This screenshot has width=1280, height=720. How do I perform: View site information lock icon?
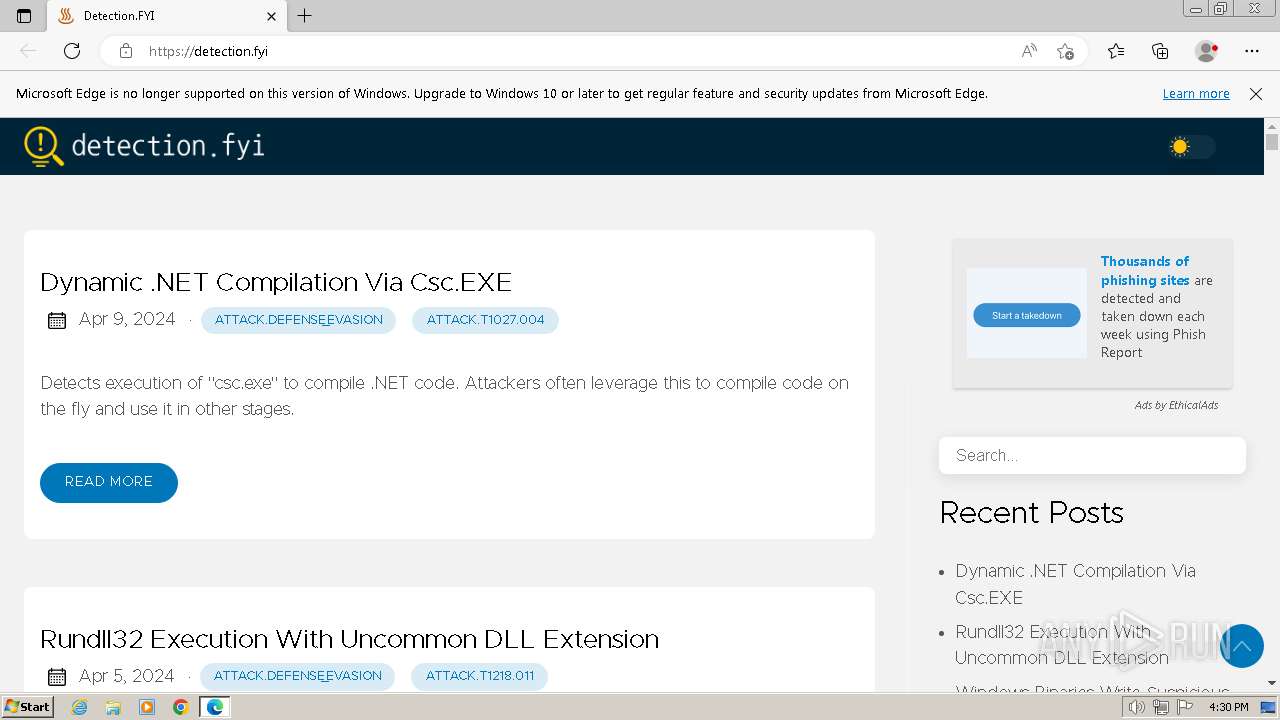pos(126,51)
